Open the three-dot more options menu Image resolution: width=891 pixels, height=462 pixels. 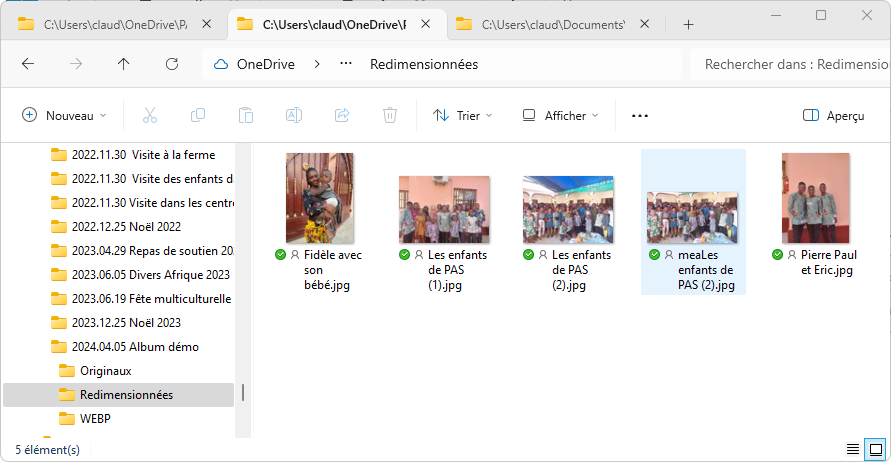640,116
